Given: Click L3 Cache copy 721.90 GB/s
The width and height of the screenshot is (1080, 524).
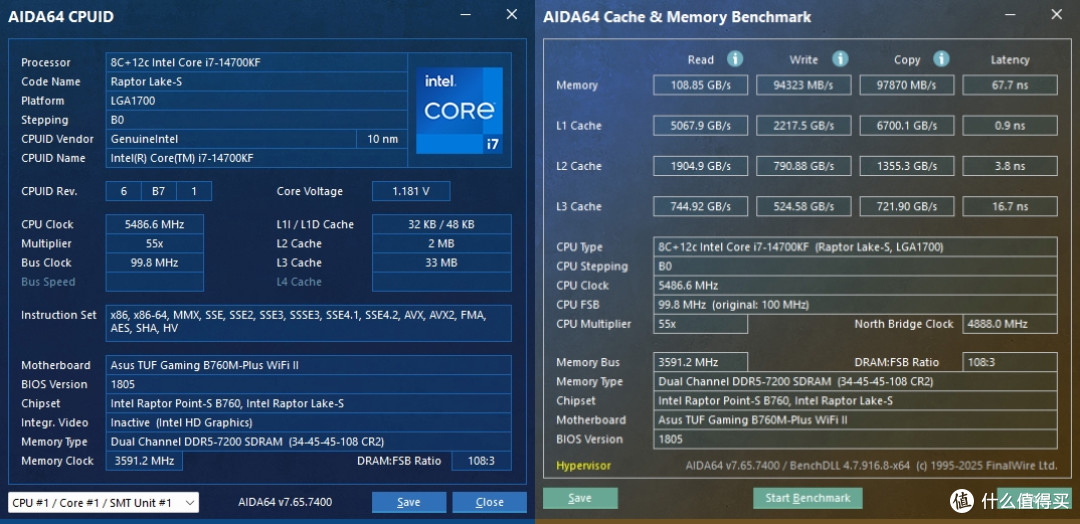Looking at the screenshot, I should point(907,207).
